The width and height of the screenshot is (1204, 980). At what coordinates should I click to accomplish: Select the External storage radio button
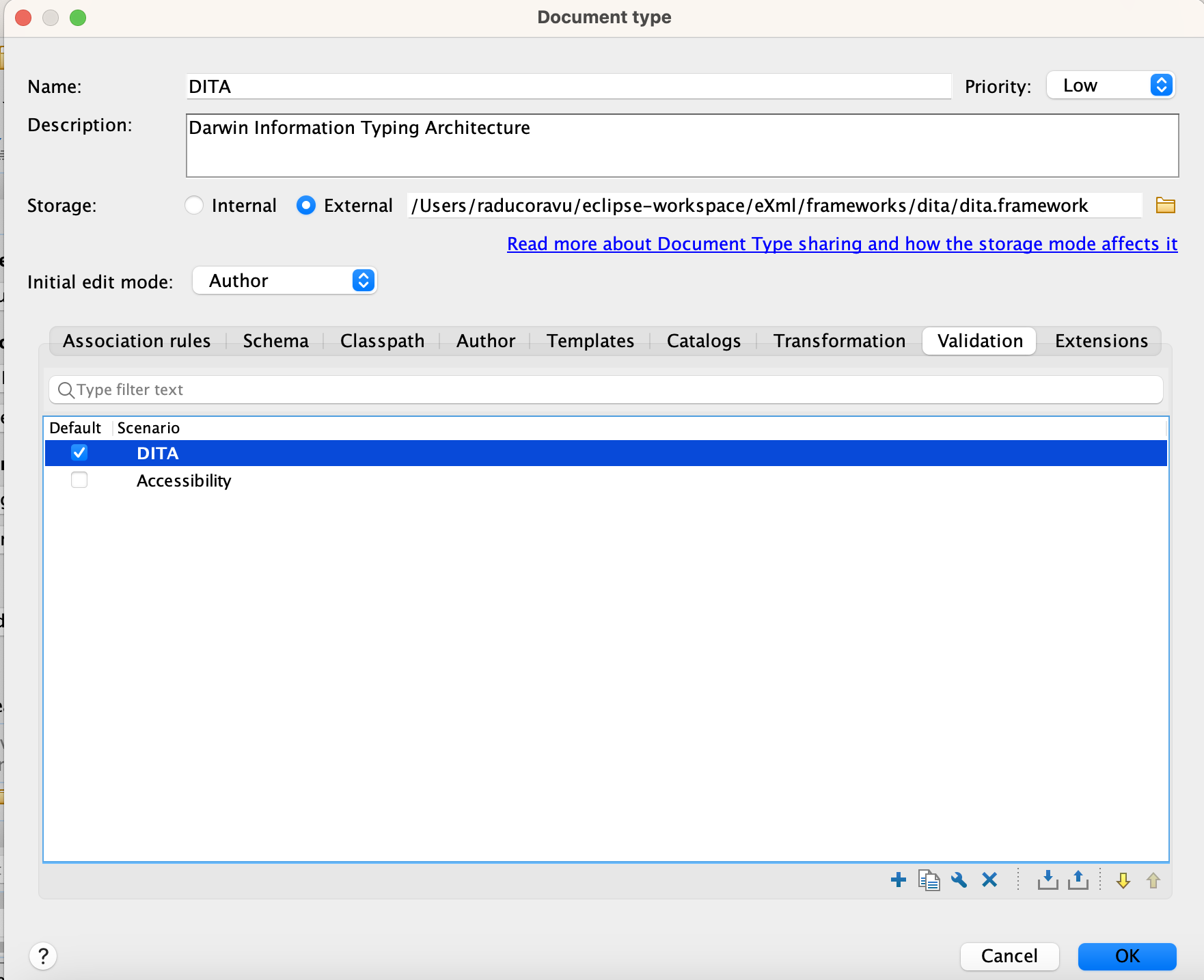pos(306,205)
